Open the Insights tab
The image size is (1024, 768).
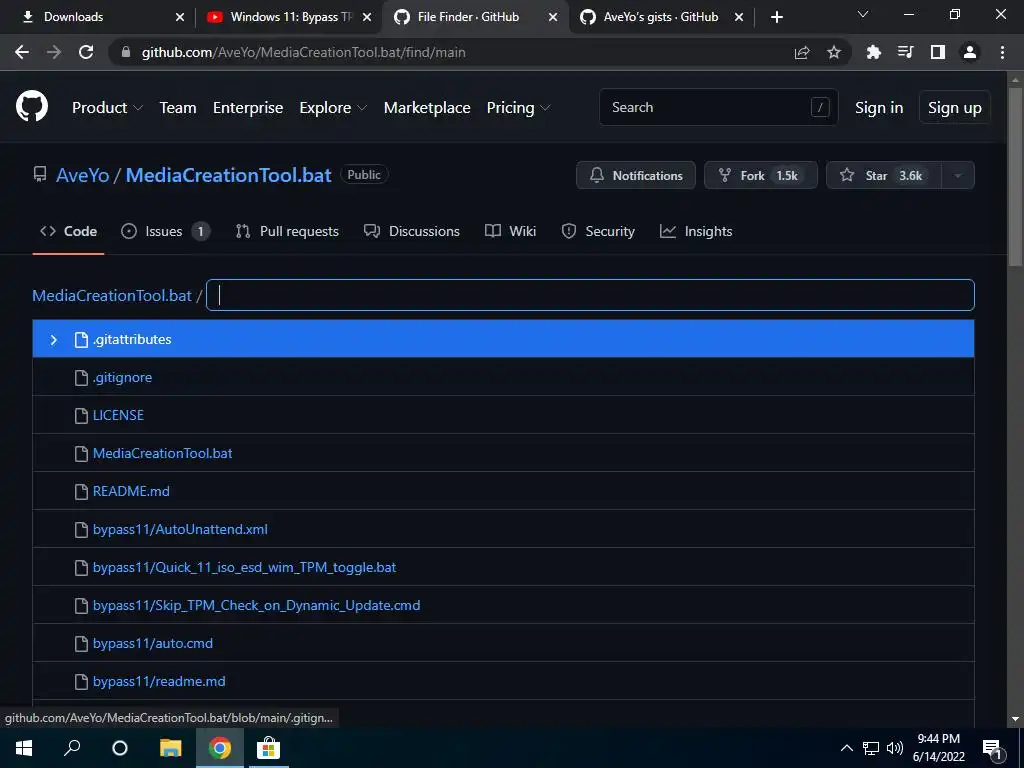point(696,231)
